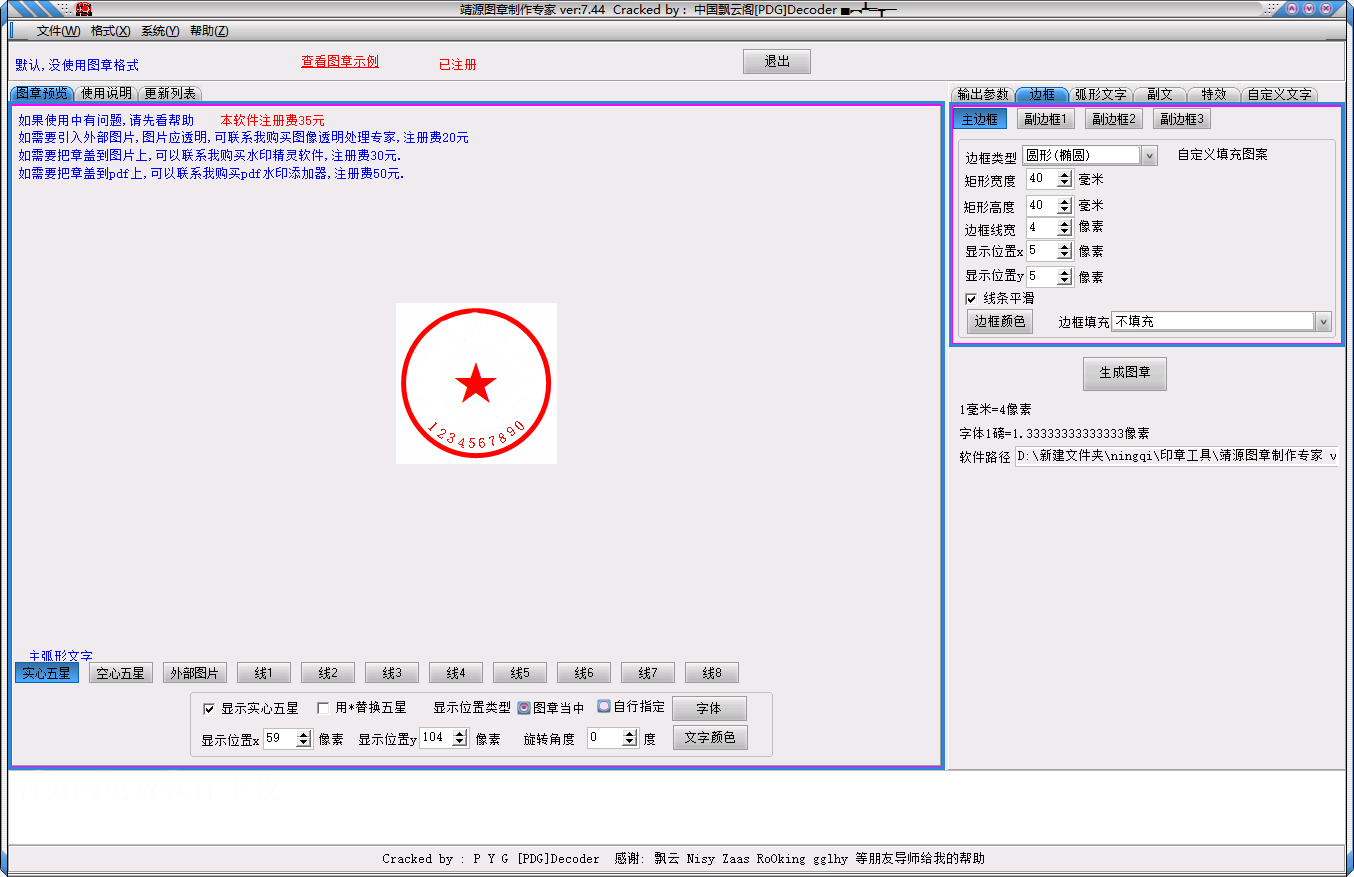Open the 帮助(Z) menu

(209, 31)
